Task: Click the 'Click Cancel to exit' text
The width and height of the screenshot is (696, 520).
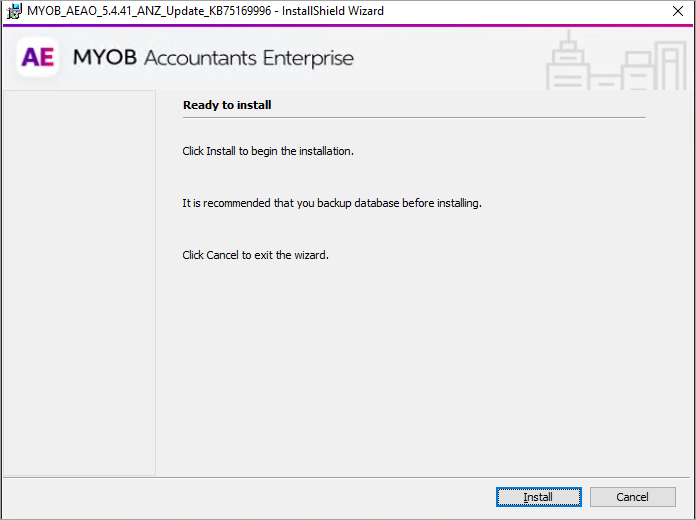Action: click(x=255, y=255)
